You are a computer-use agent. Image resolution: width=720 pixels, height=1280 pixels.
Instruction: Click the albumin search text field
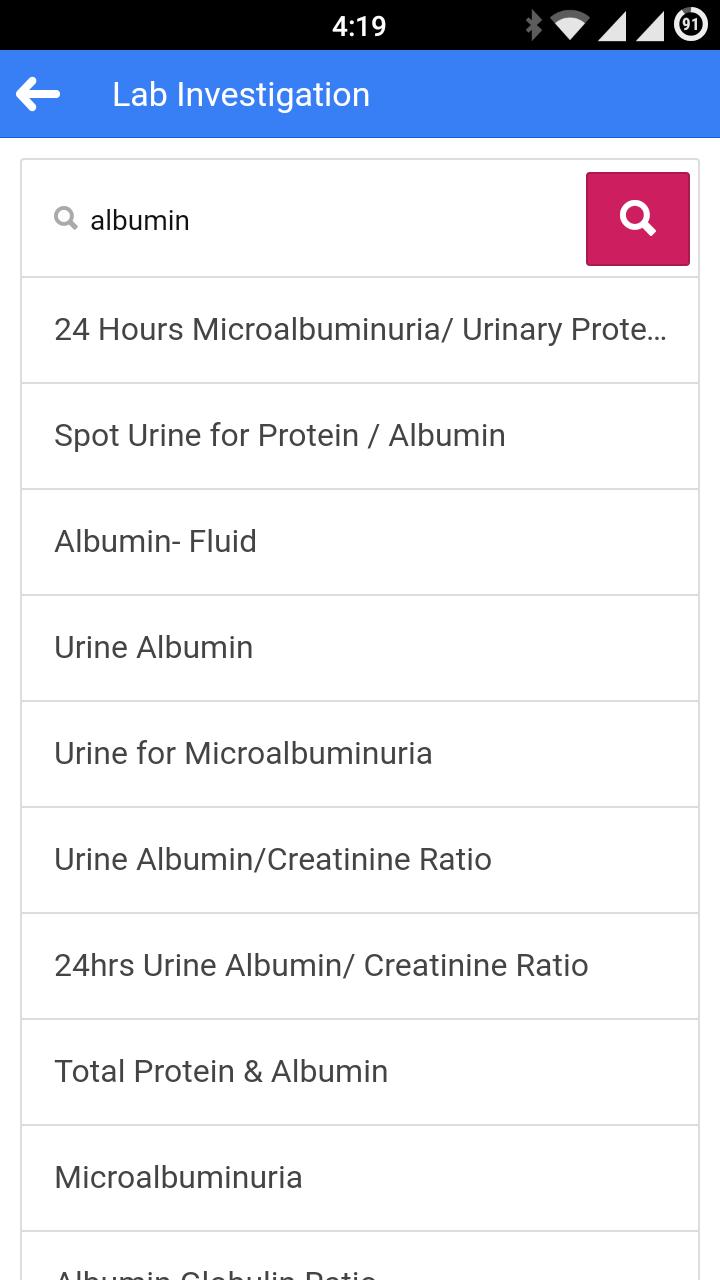320,220
